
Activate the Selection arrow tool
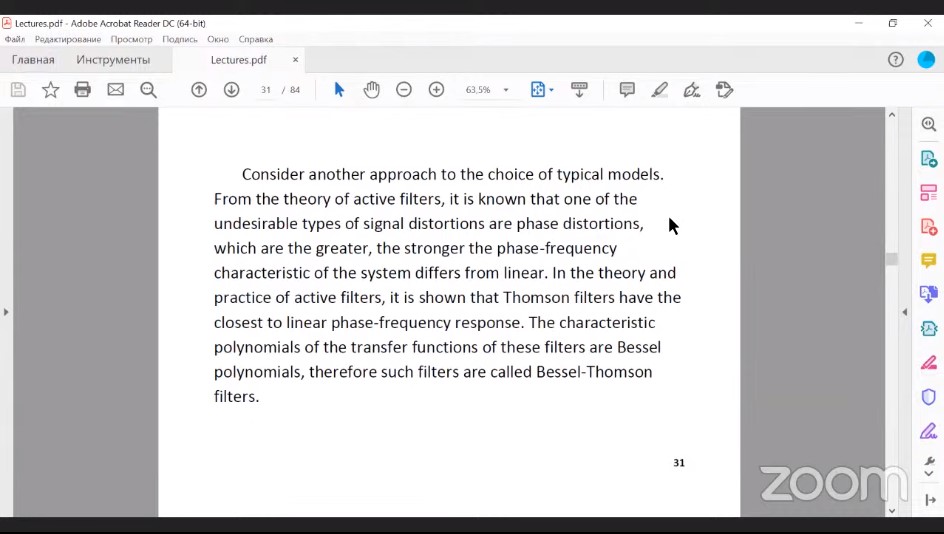click(339, 90)
